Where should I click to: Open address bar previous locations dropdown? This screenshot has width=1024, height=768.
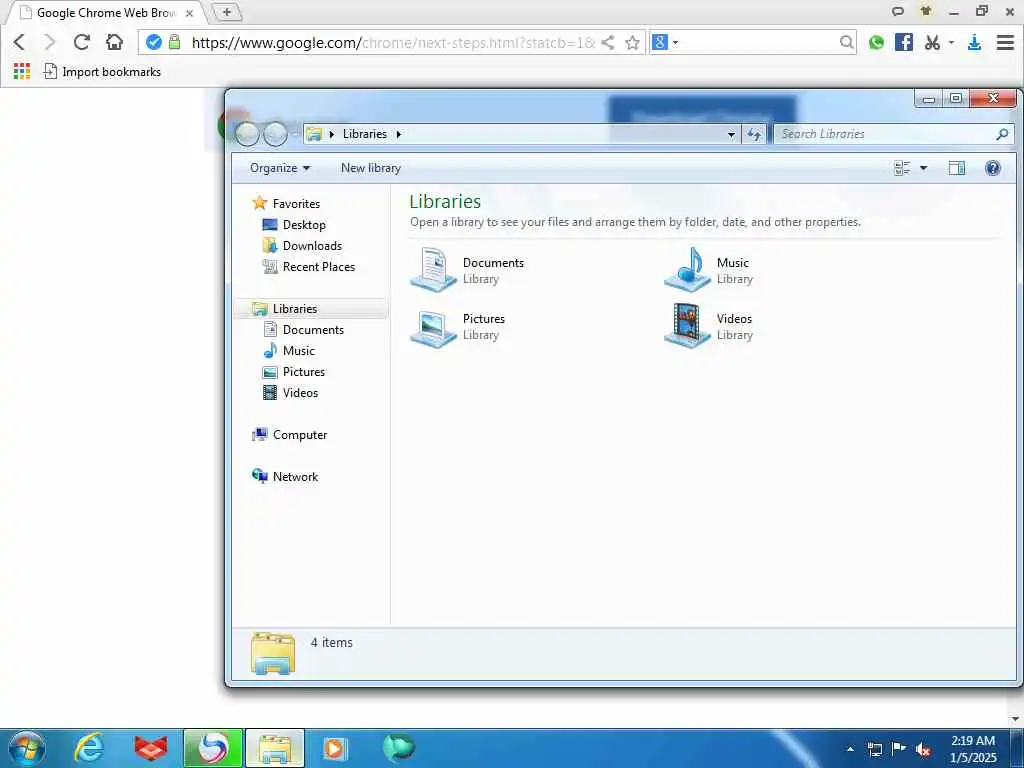pyautogui.click(x=731, y=134)
